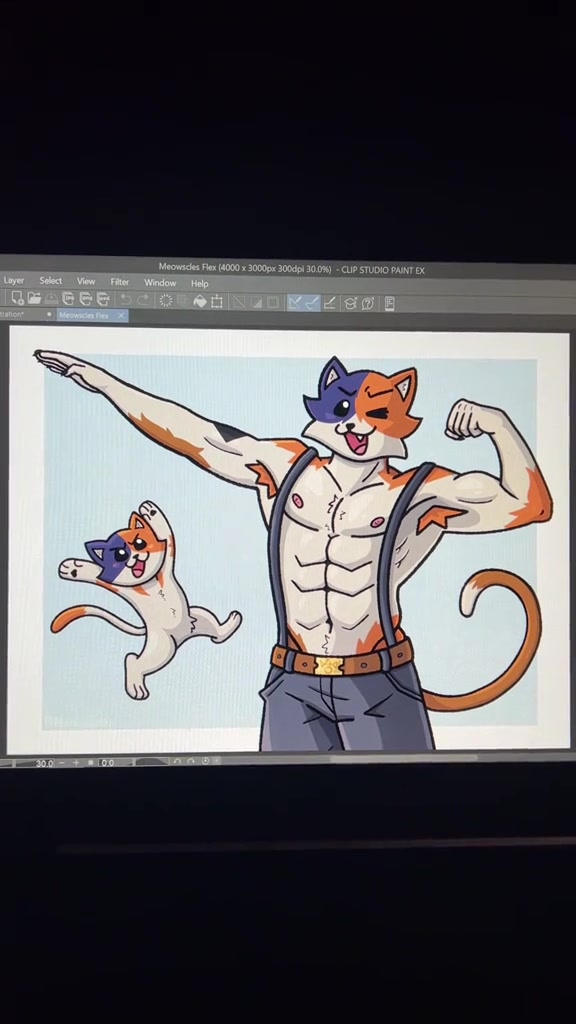Toggle the Snap to Ruler button
Image resolution: width=576 pixels, height=1024 pixels.
pyautogui.click(x=295, y=302)
